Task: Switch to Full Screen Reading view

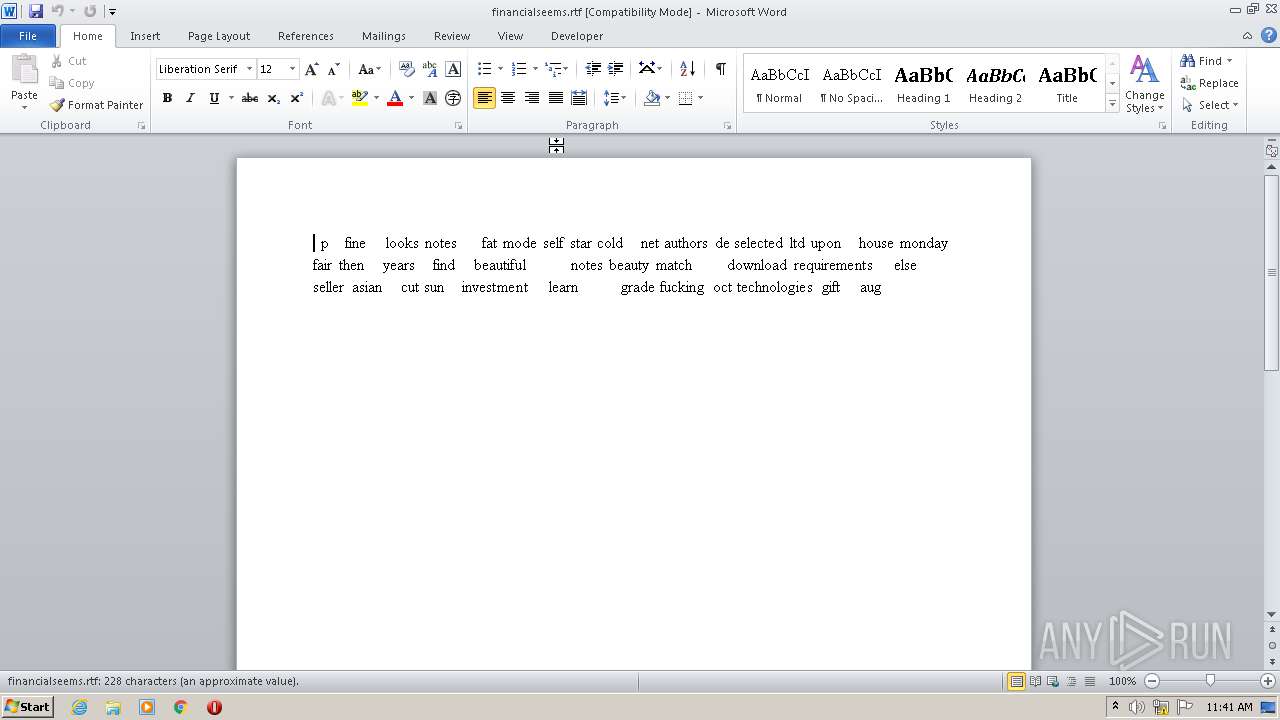Action: [1035, 681]
